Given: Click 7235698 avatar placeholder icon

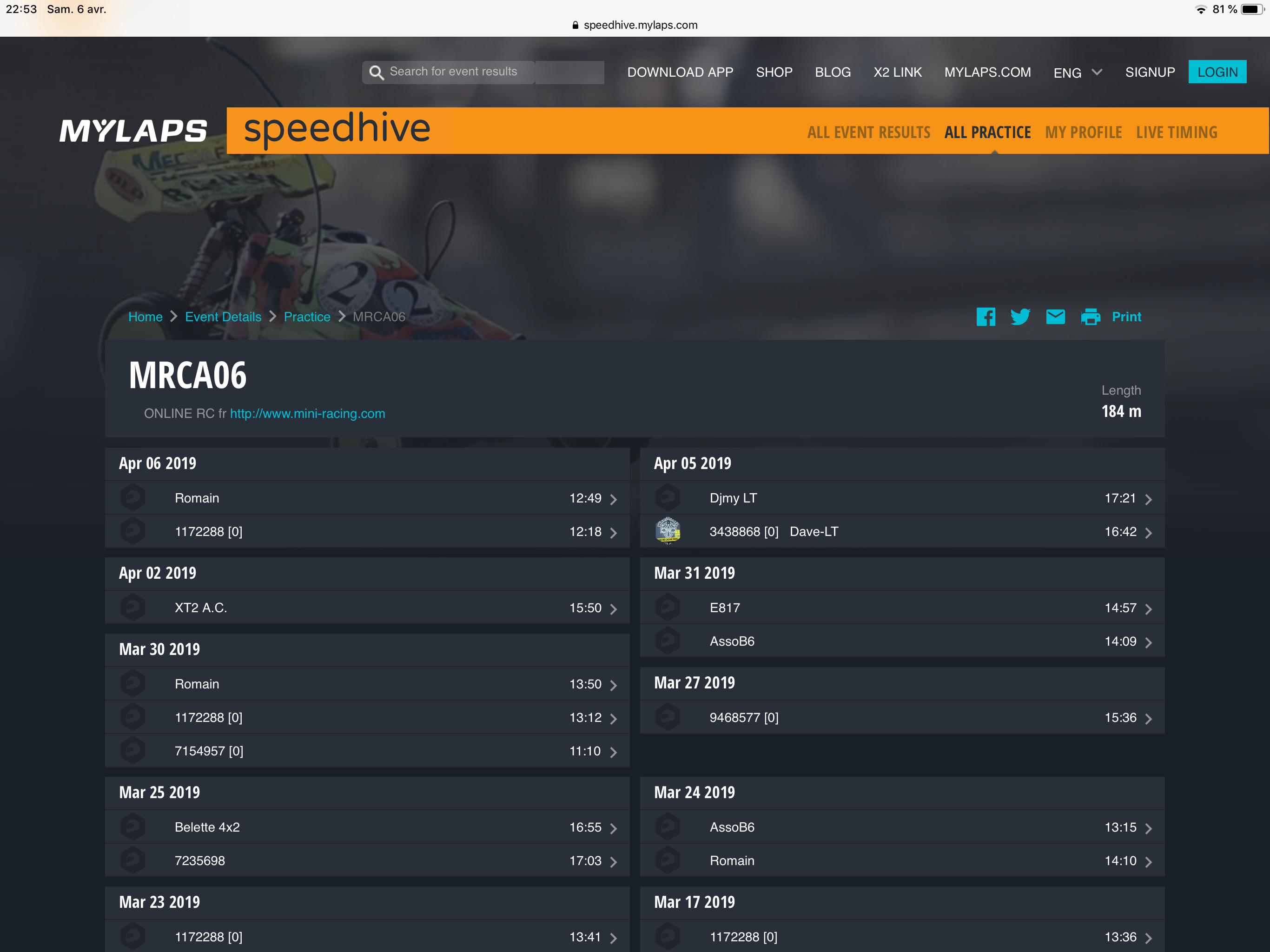Looking at the screenshot, I should [x=132, y=859].
